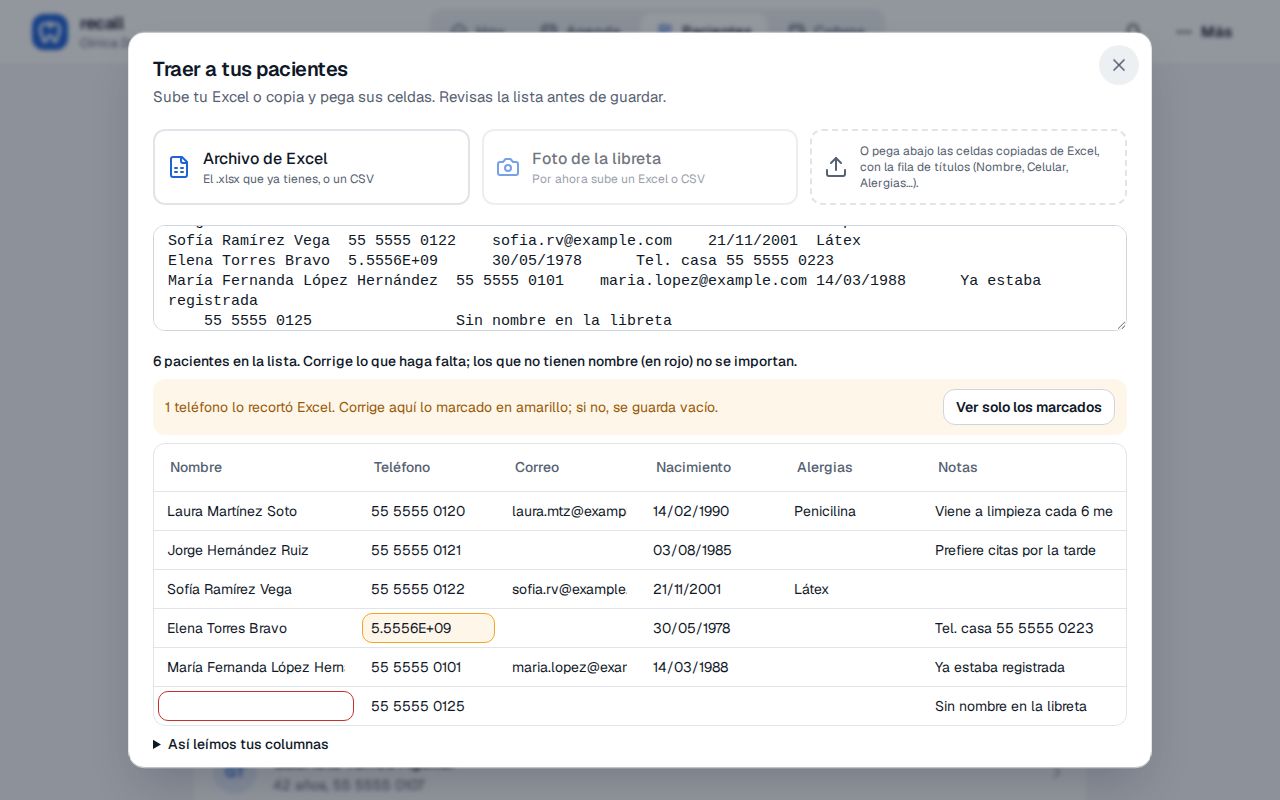
Task: Edit the Penicilina allergy cell
Action: point(851,511)
